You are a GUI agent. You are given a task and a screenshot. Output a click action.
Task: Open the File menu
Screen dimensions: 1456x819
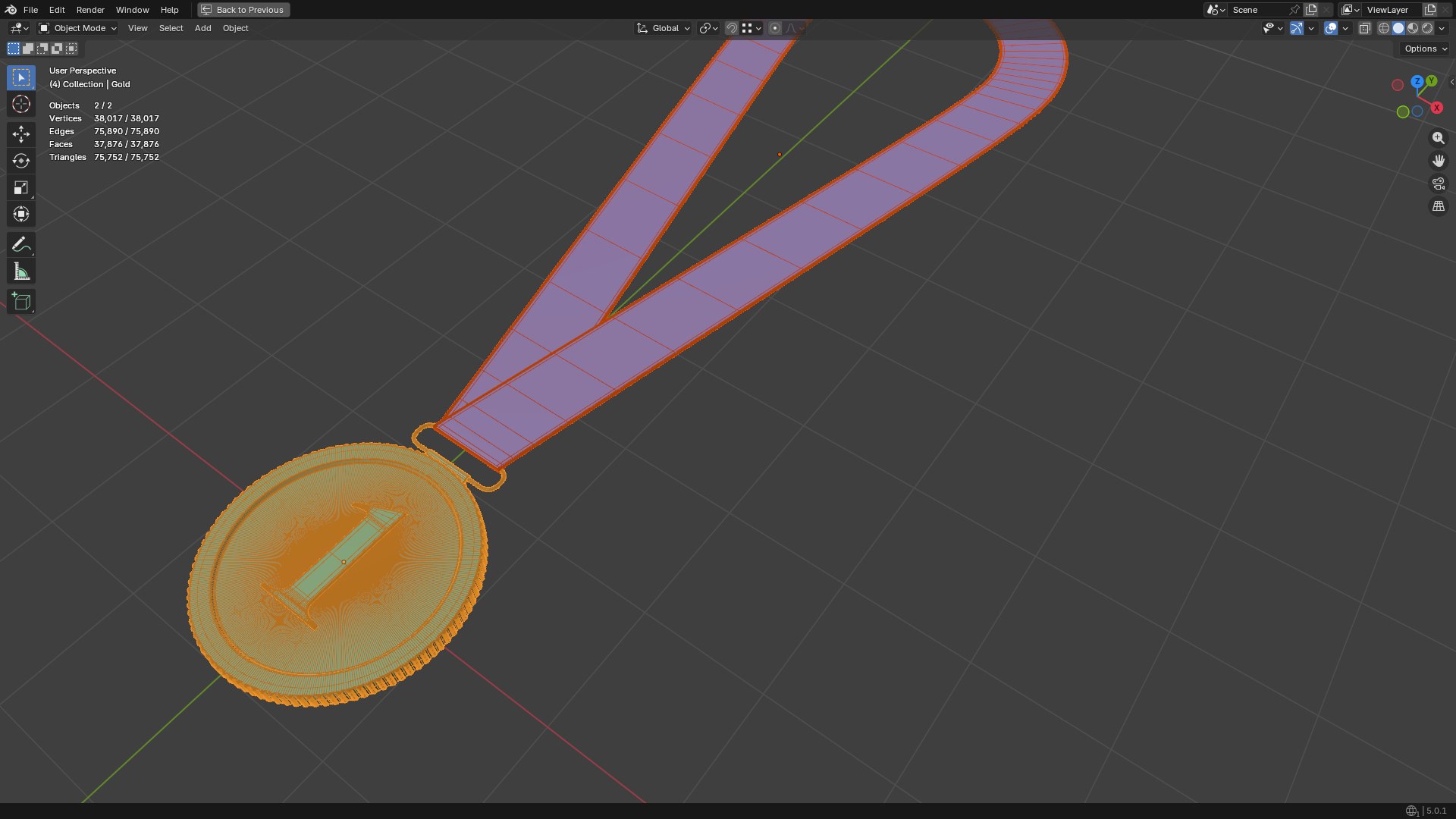pos(30,10)
